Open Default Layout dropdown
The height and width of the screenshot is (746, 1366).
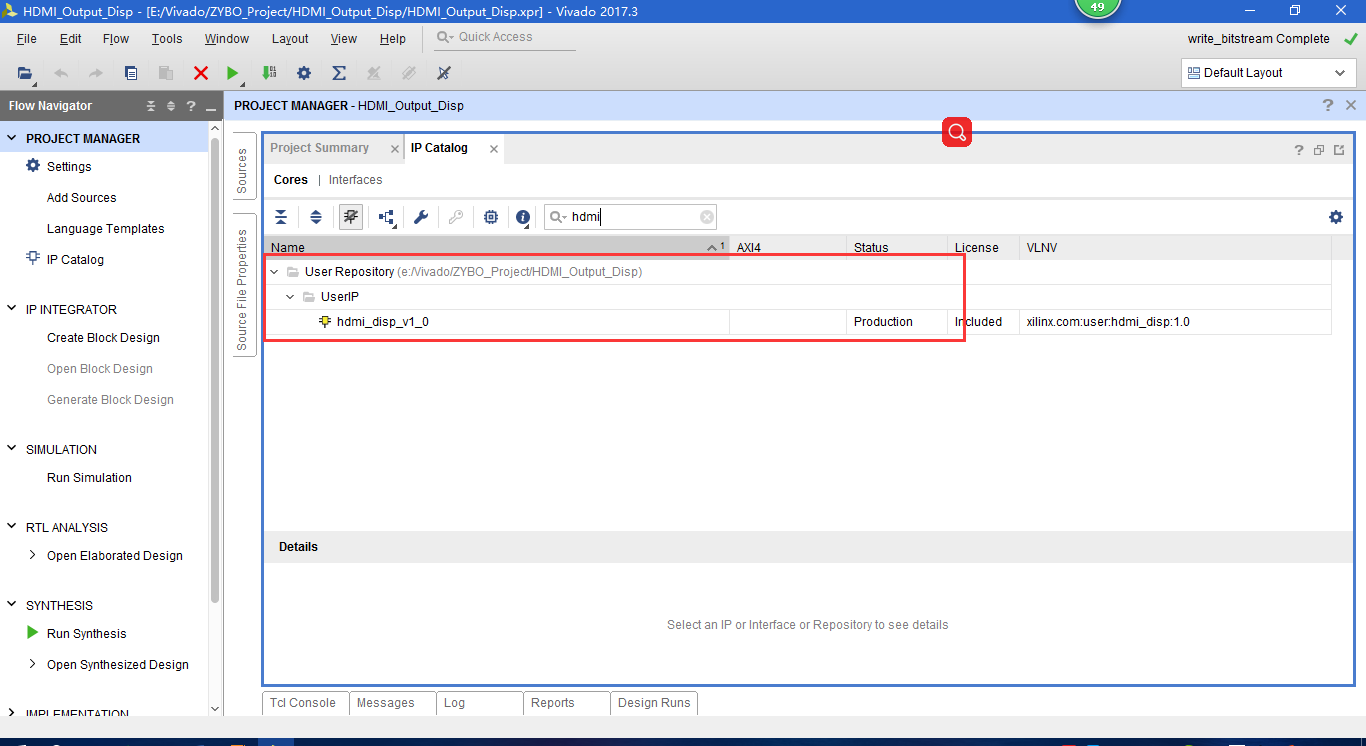(x=1268, y=73)
